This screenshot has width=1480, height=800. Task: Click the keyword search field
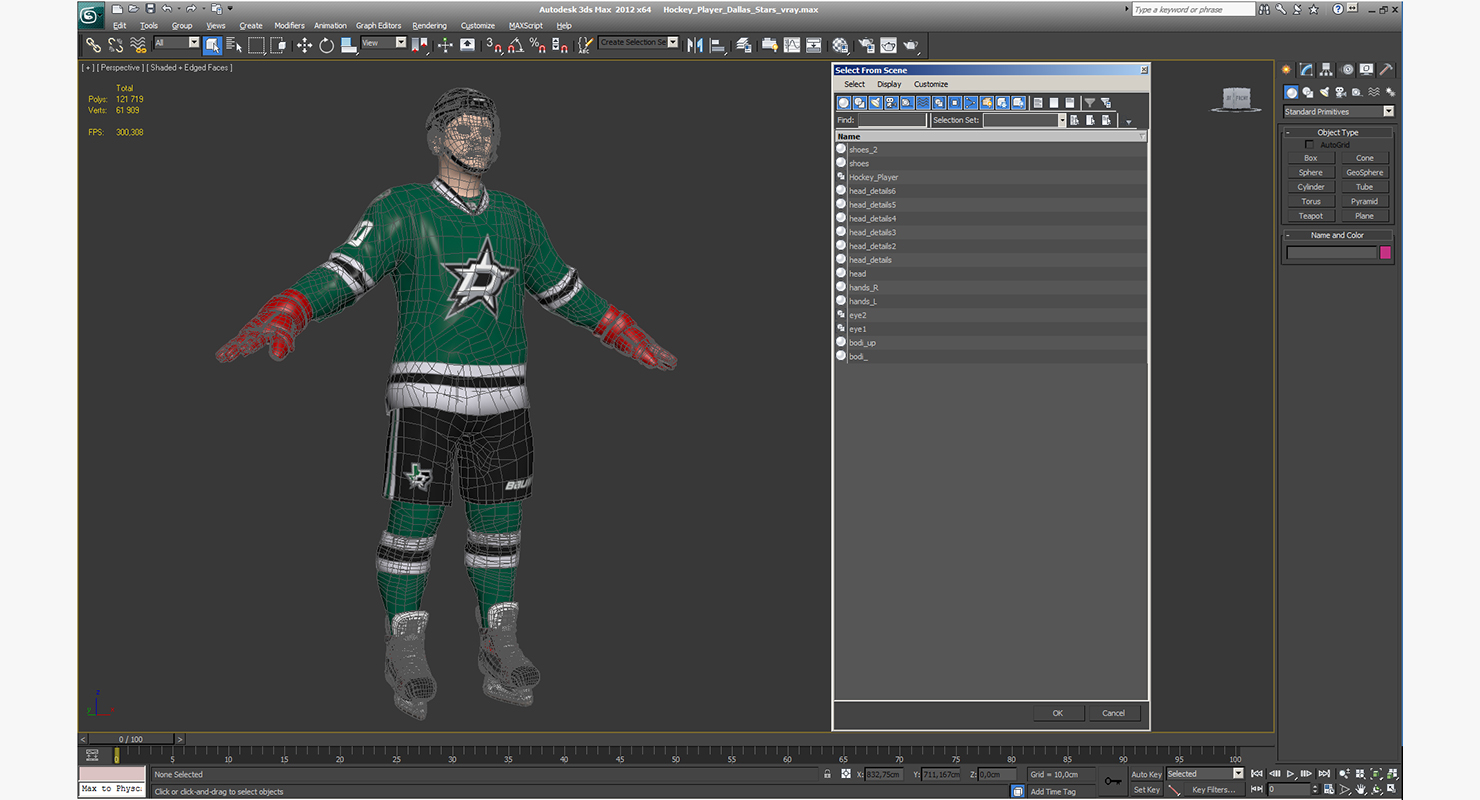[1192, 9]
